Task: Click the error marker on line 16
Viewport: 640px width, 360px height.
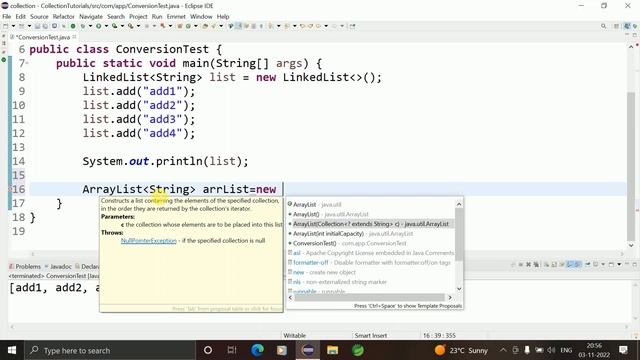Action: coord(11,189)
